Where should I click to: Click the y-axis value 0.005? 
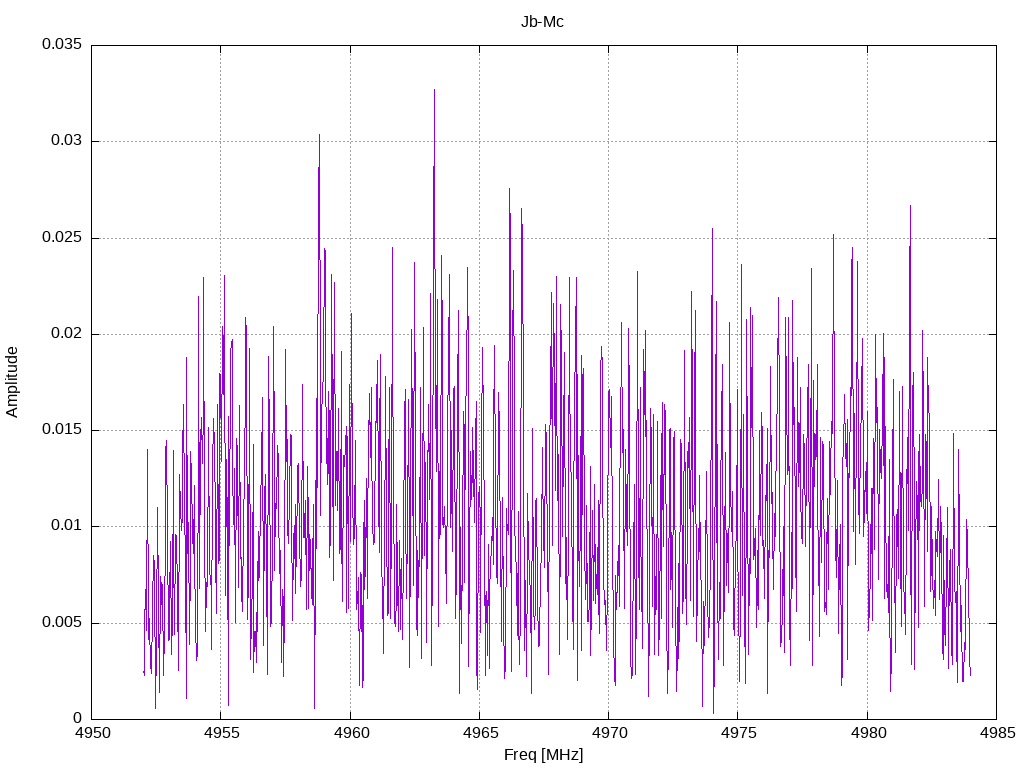62,622
